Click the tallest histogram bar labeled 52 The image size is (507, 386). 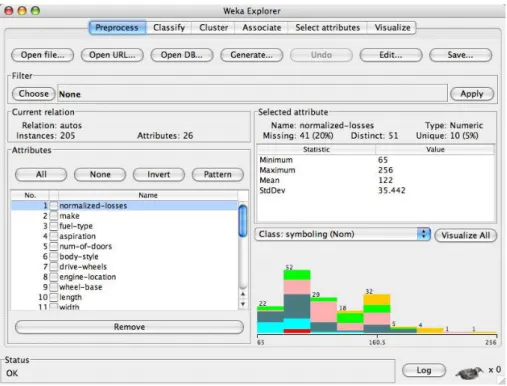click(297, 302)
